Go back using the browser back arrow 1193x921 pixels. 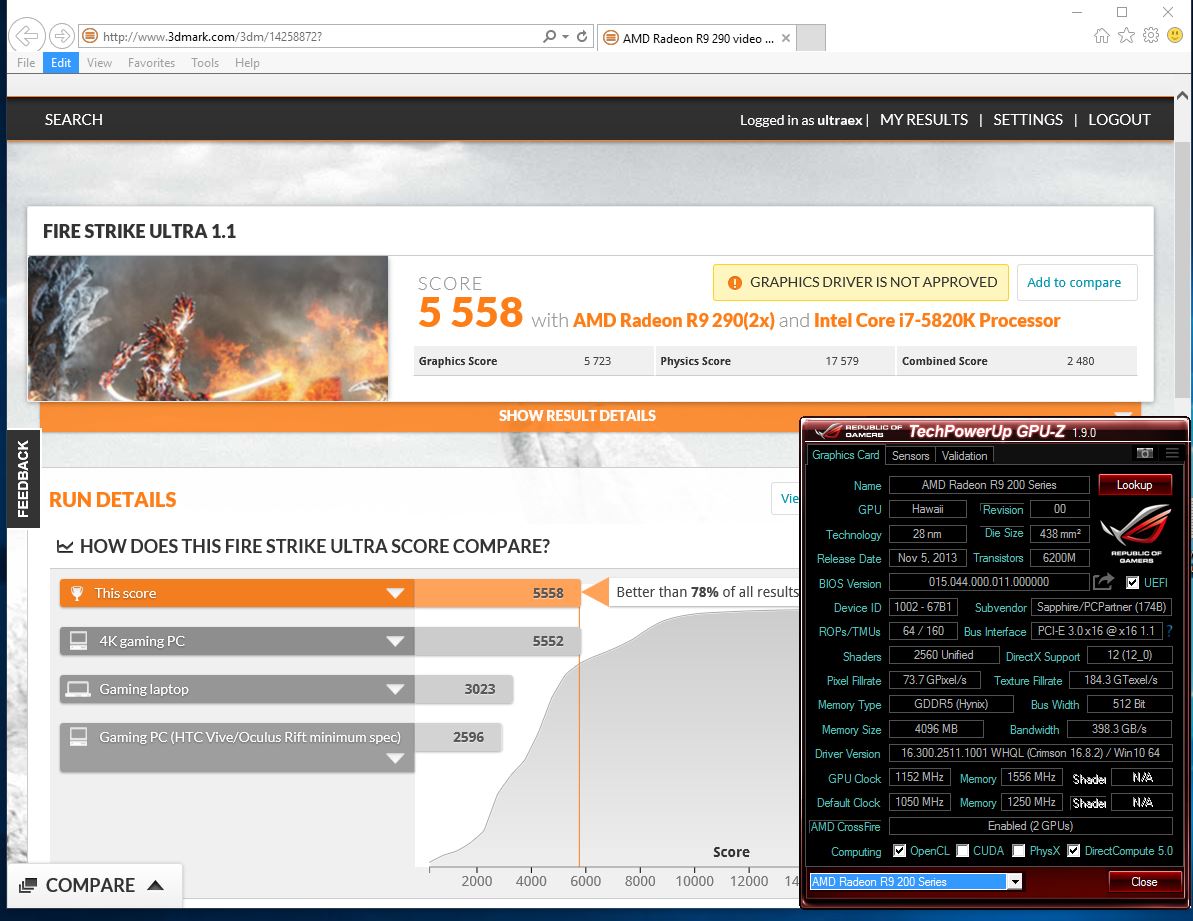(27, 35)
